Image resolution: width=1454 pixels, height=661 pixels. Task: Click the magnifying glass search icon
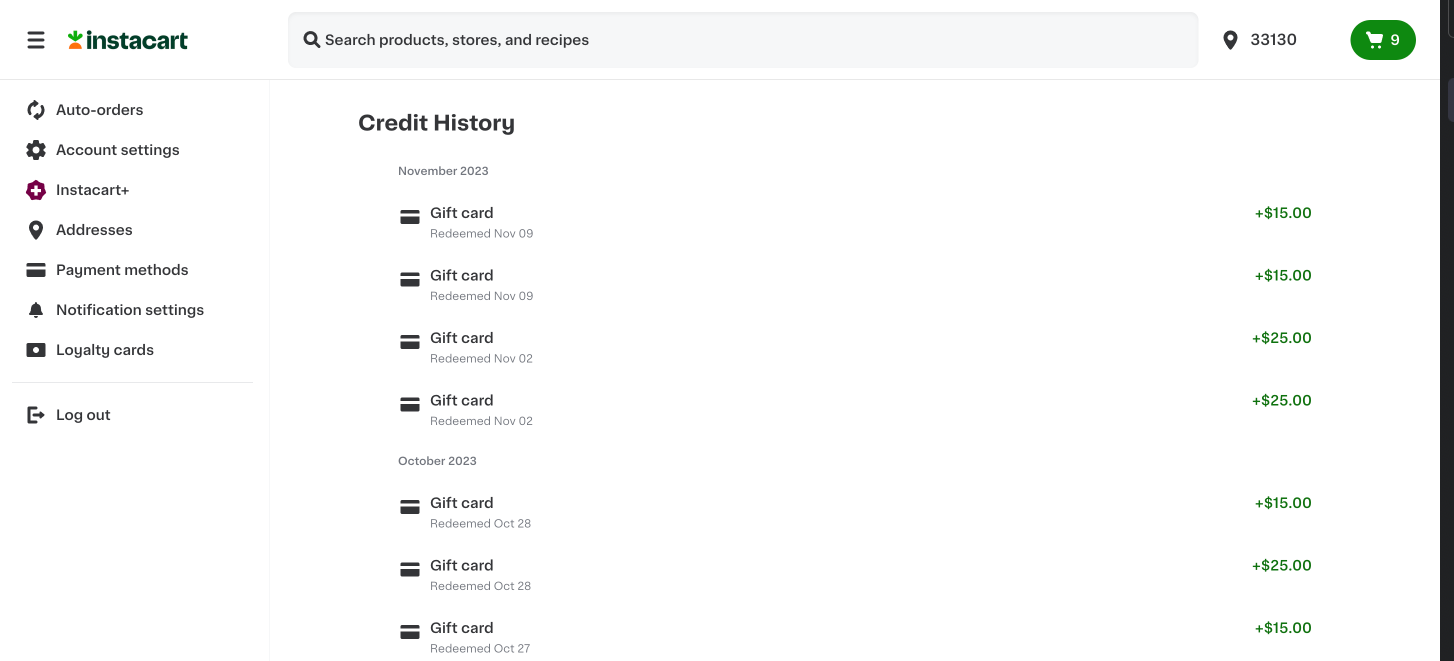[312, 40]
